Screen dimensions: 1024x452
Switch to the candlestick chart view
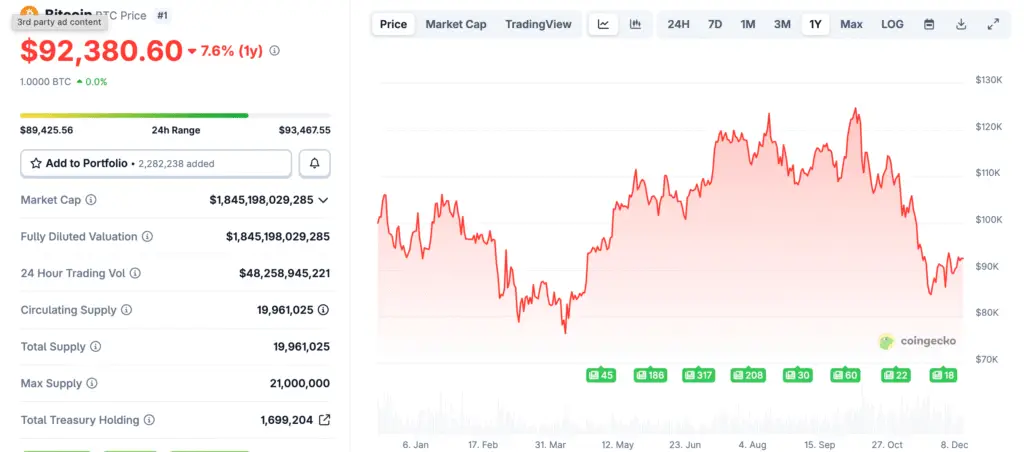pos(635,24)
